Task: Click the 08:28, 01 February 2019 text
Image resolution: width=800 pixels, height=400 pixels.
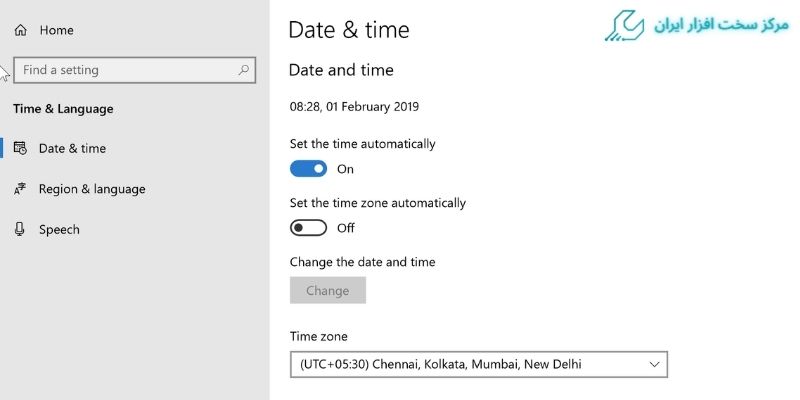Action: pyautogui.click(x=354, y=107)
